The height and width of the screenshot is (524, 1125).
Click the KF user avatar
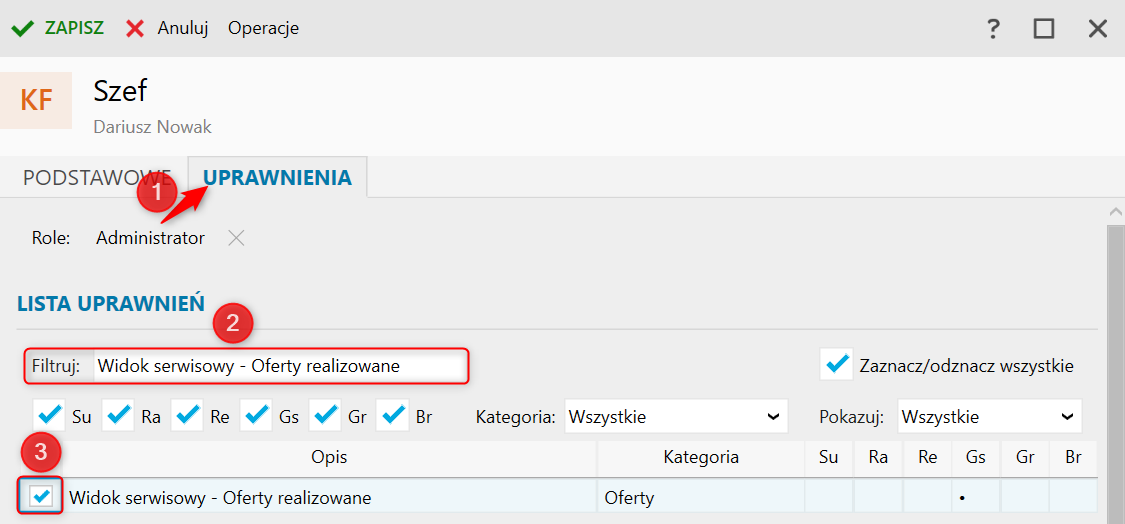click(36, 100)
